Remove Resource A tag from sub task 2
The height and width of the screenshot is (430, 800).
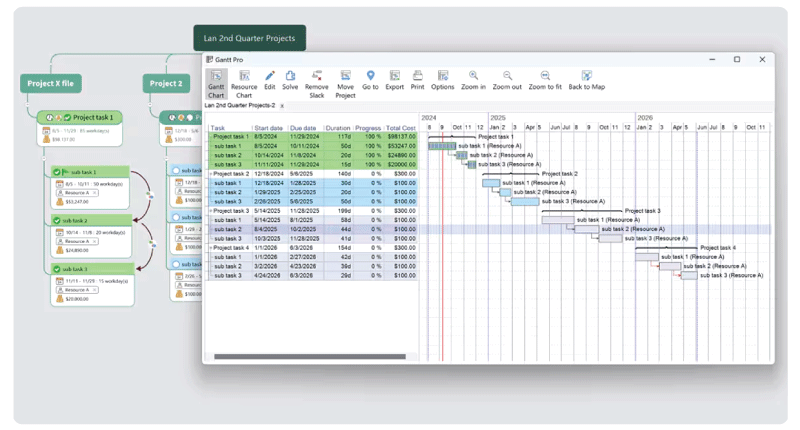pyautogui.click(x=94, y=241)
